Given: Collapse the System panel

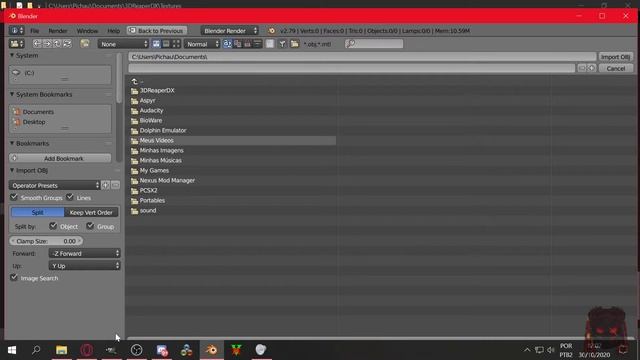Looking at the screenshot, I should tap(12, 55).
